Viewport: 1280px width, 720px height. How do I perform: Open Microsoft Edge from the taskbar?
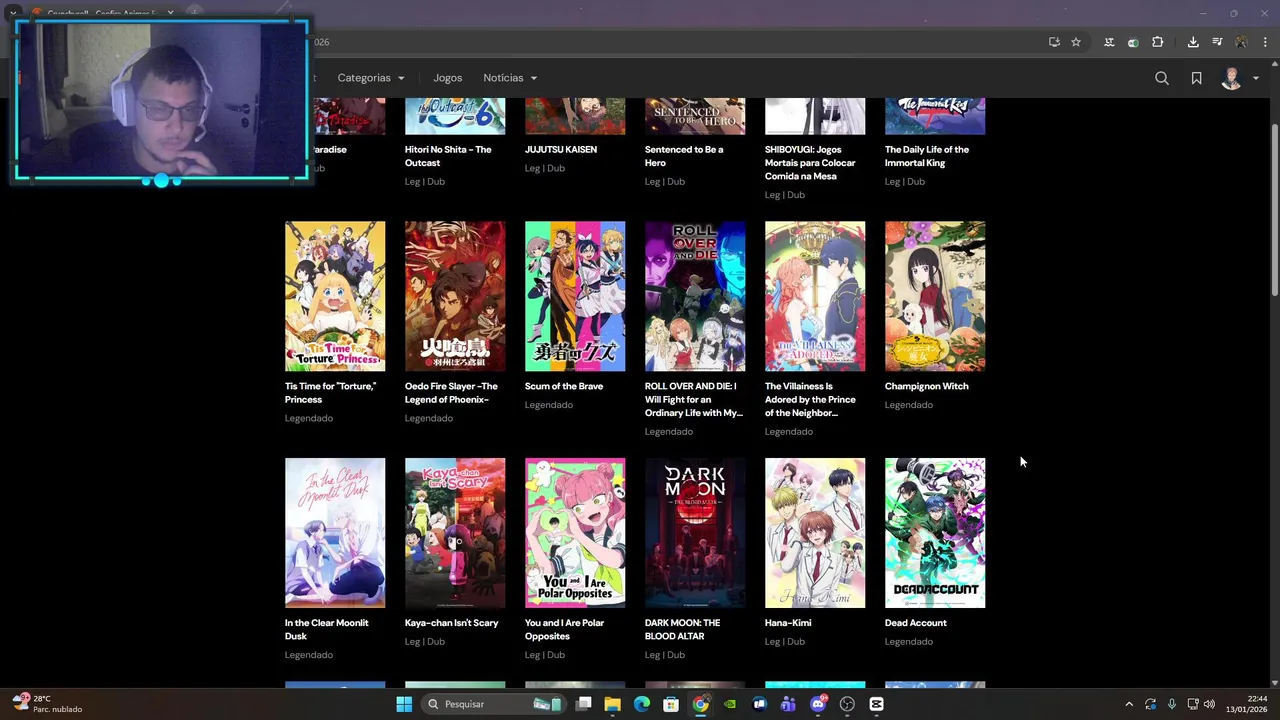[x=642, y=704]
